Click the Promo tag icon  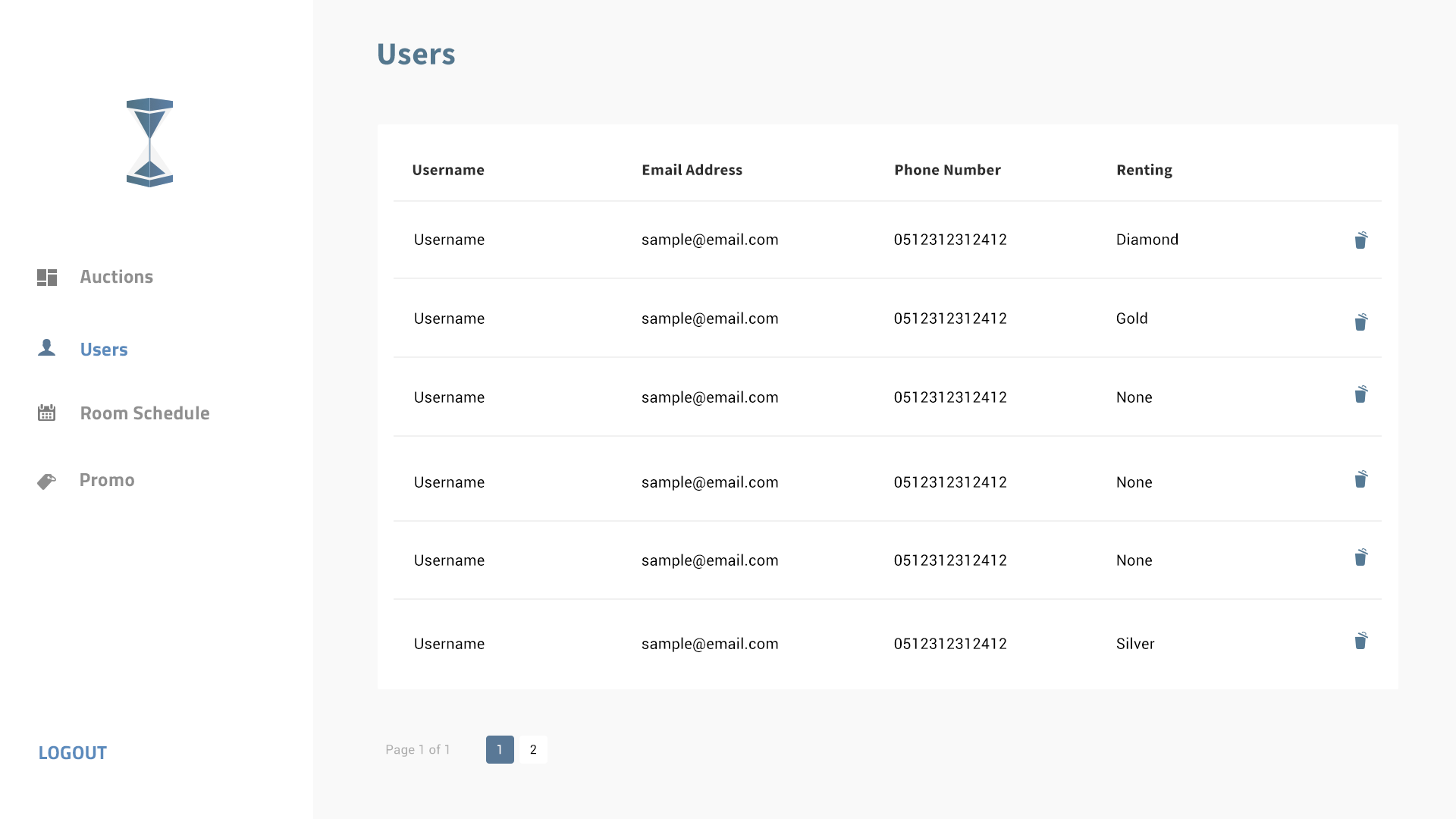47,482
